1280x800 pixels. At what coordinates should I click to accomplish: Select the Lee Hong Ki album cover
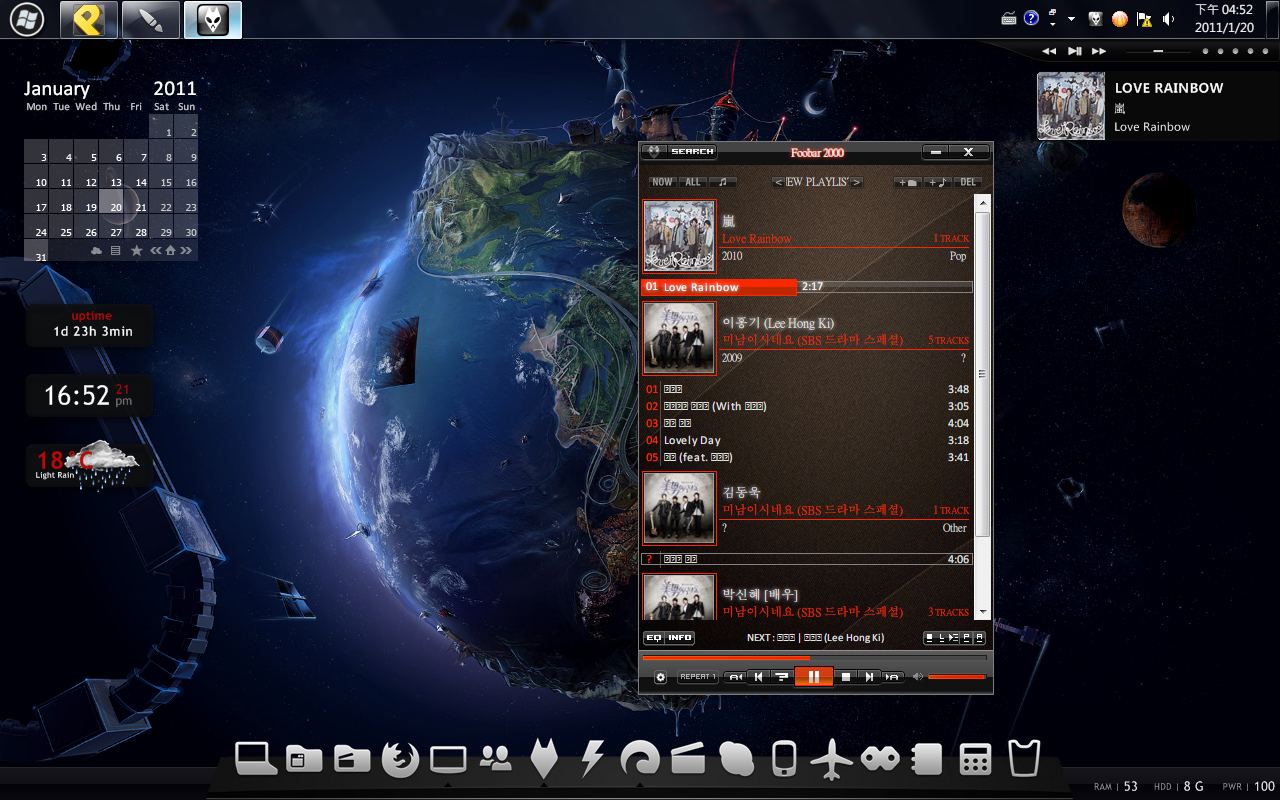(679, 338)
